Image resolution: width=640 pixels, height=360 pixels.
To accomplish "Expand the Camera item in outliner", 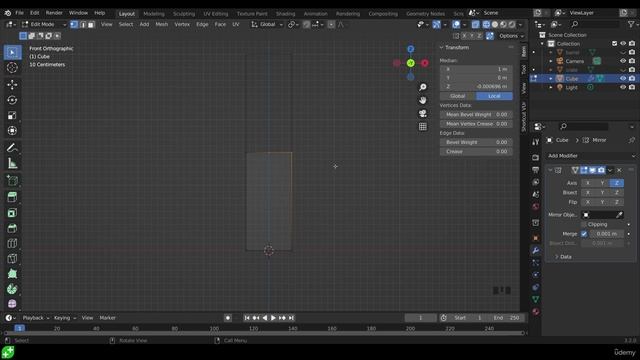I will click(551, 61).
